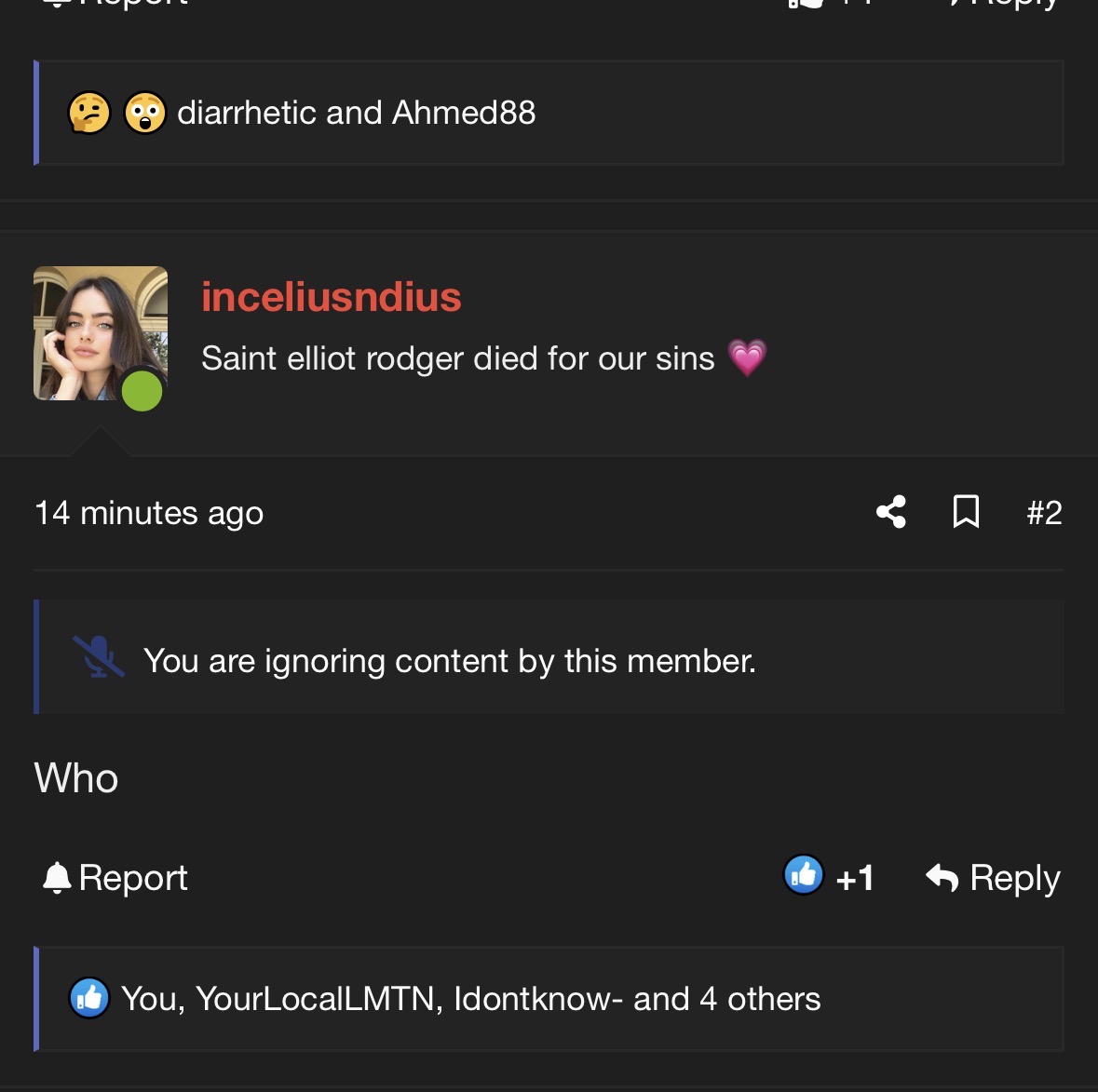Click the astonished face reaction emoji
Image resolution: width=1098 pixels, height=1092 pixels.
click(x=145, y=112)
